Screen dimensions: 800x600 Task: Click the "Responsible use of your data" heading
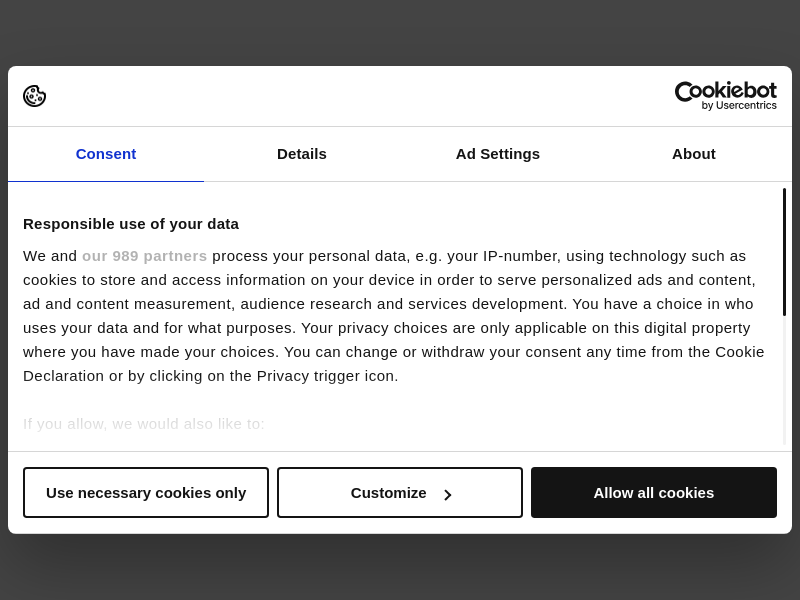pyautogui.click(x=131, y=224)
